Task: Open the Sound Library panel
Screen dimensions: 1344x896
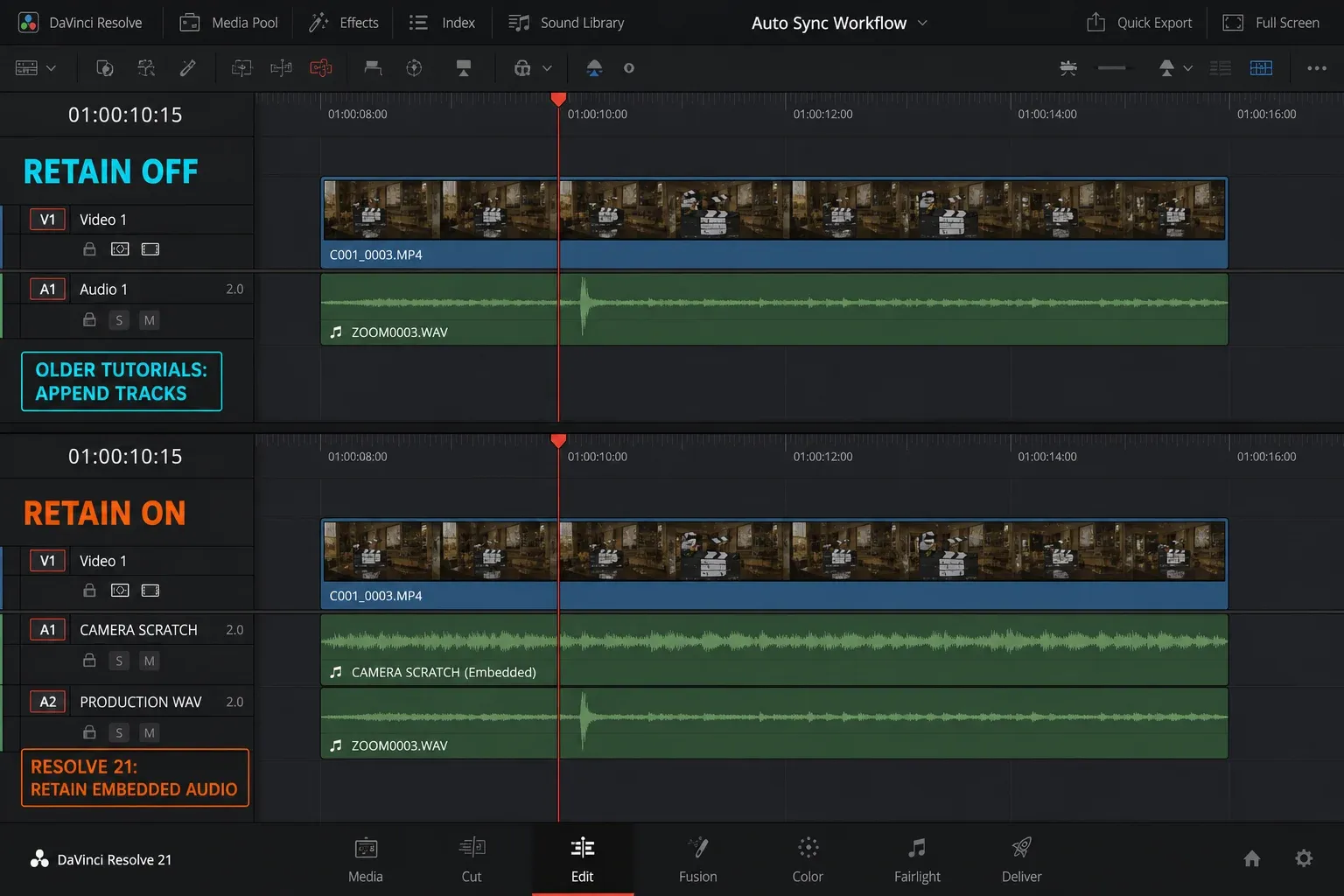Action: (567, 23)
